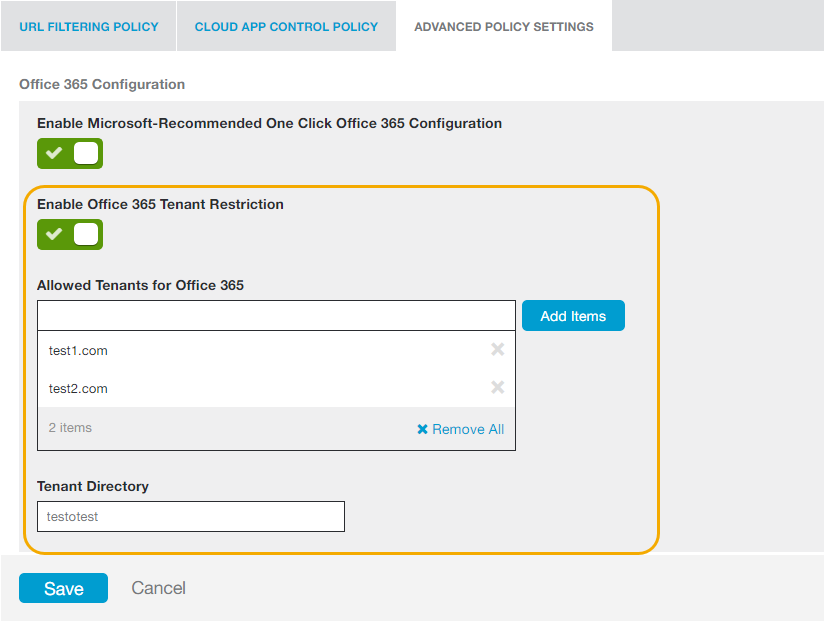Remove test1.com using its X icon
824x622 pixels.
(x=497, y=349)
